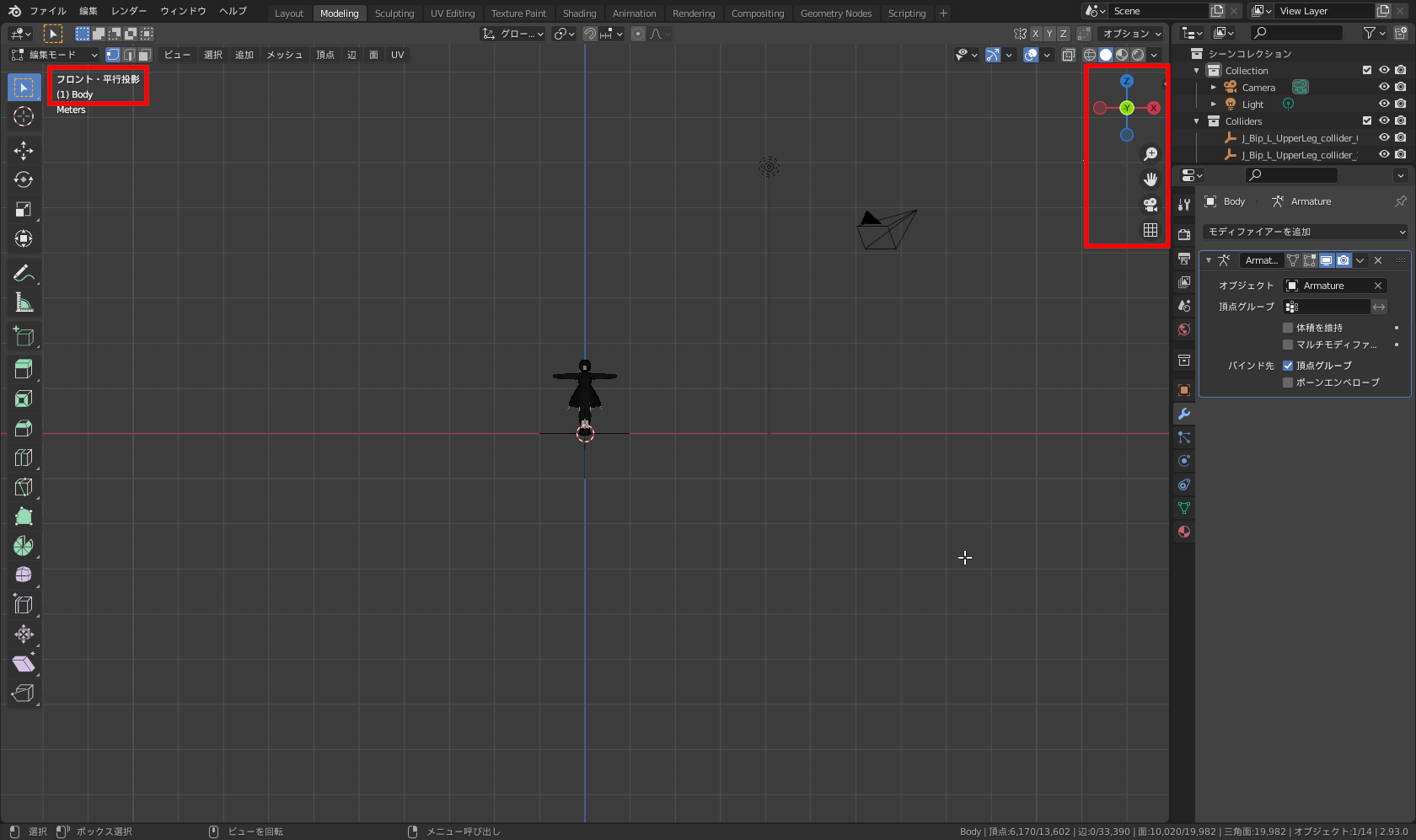Screen dimensions: 1416x840
Task: Collapse the Collection tree item
Action: [x=1197, y=71]
